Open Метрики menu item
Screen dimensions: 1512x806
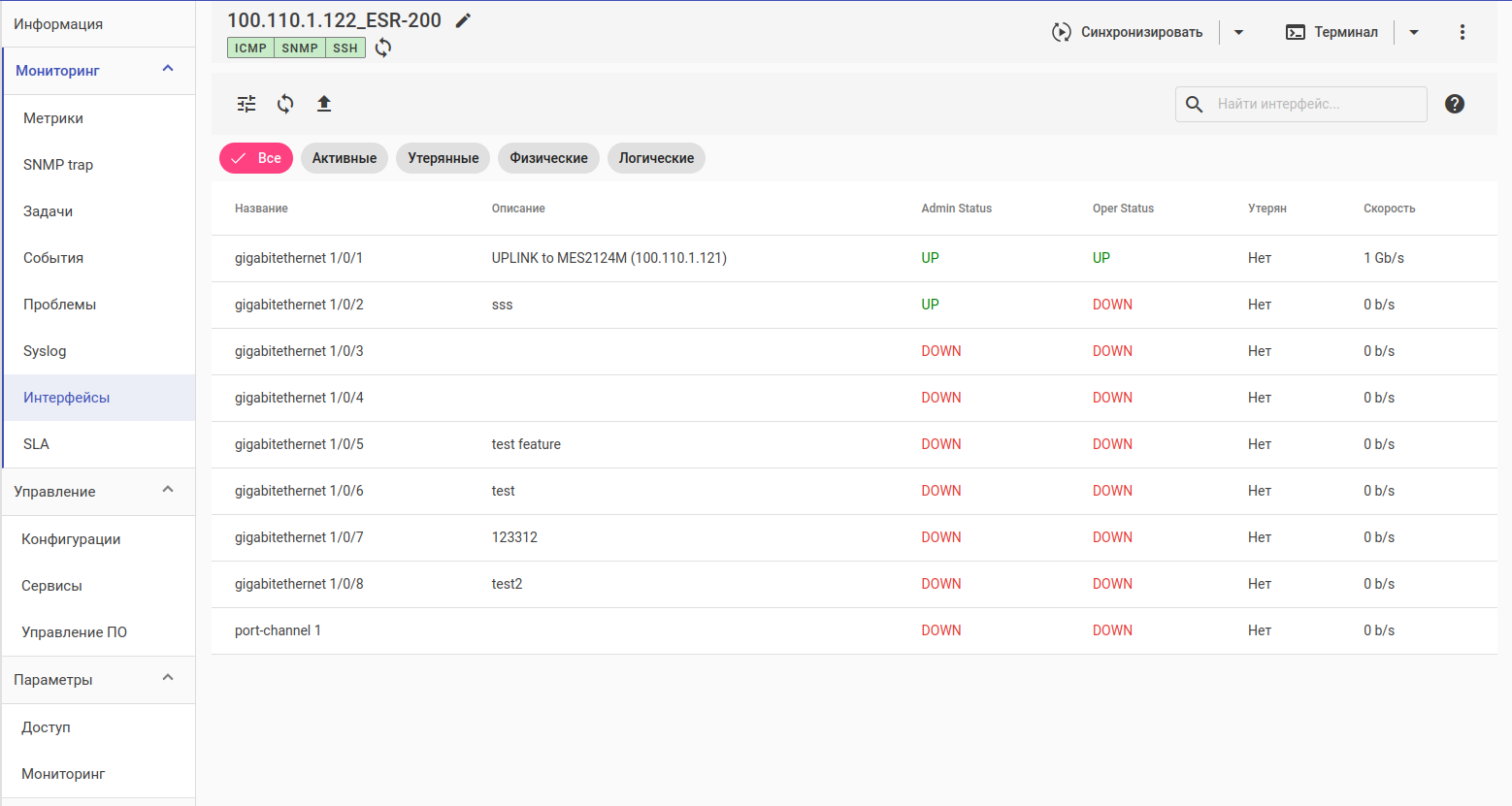pyautogui.click(x=99, y=118)
